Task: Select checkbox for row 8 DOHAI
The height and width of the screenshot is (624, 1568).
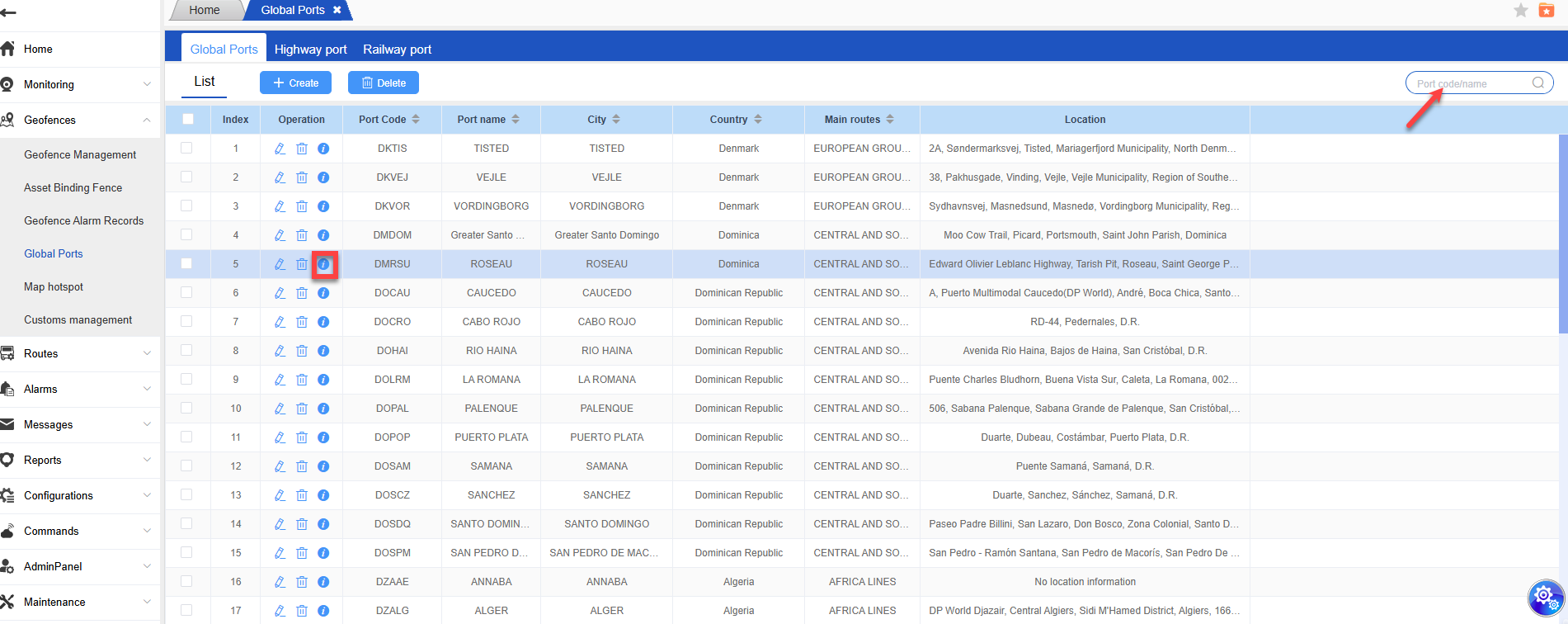Action: point(186,350)
